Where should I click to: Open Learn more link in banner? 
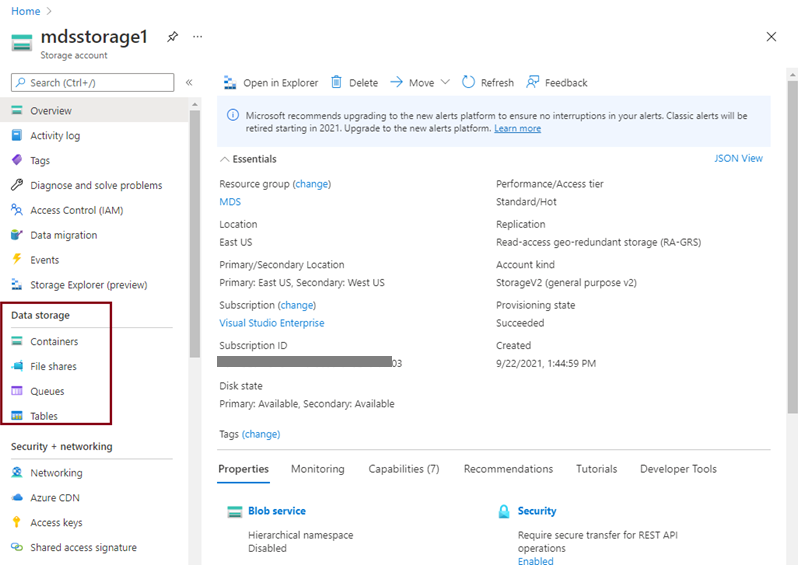click(518, 128)
